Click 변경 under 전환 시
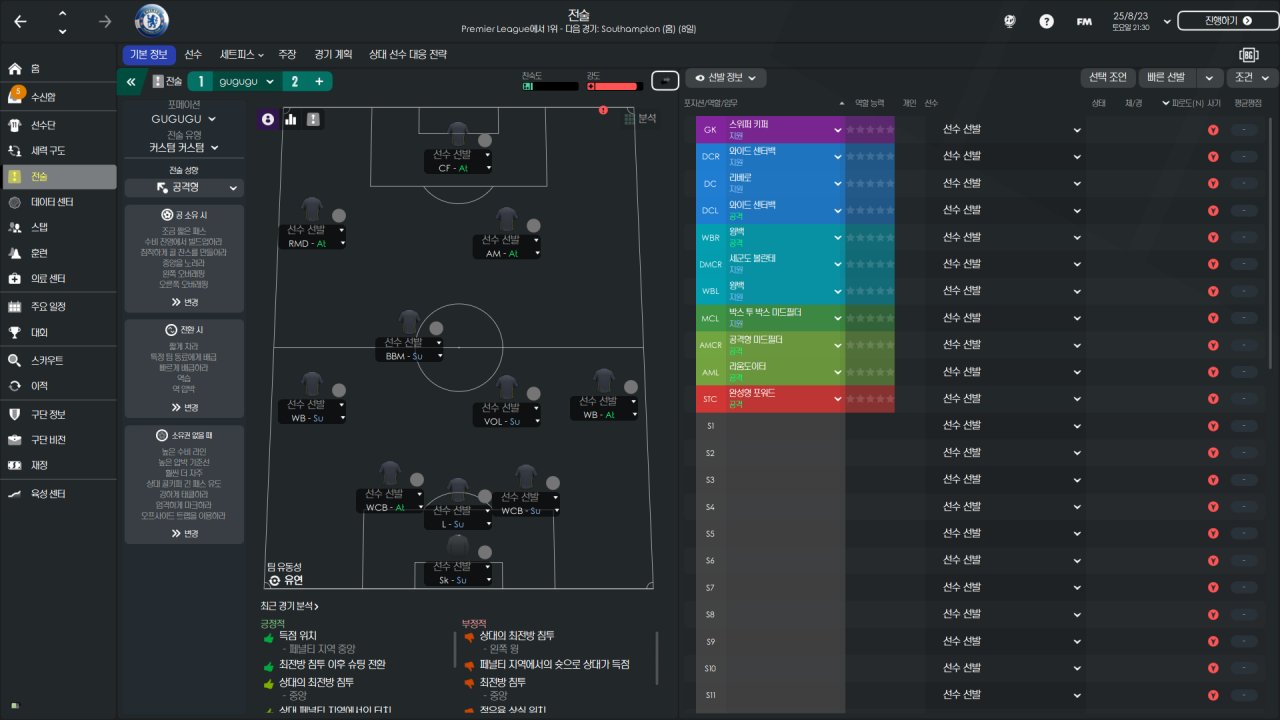The image size is (1280, 720). coord(184,408)
